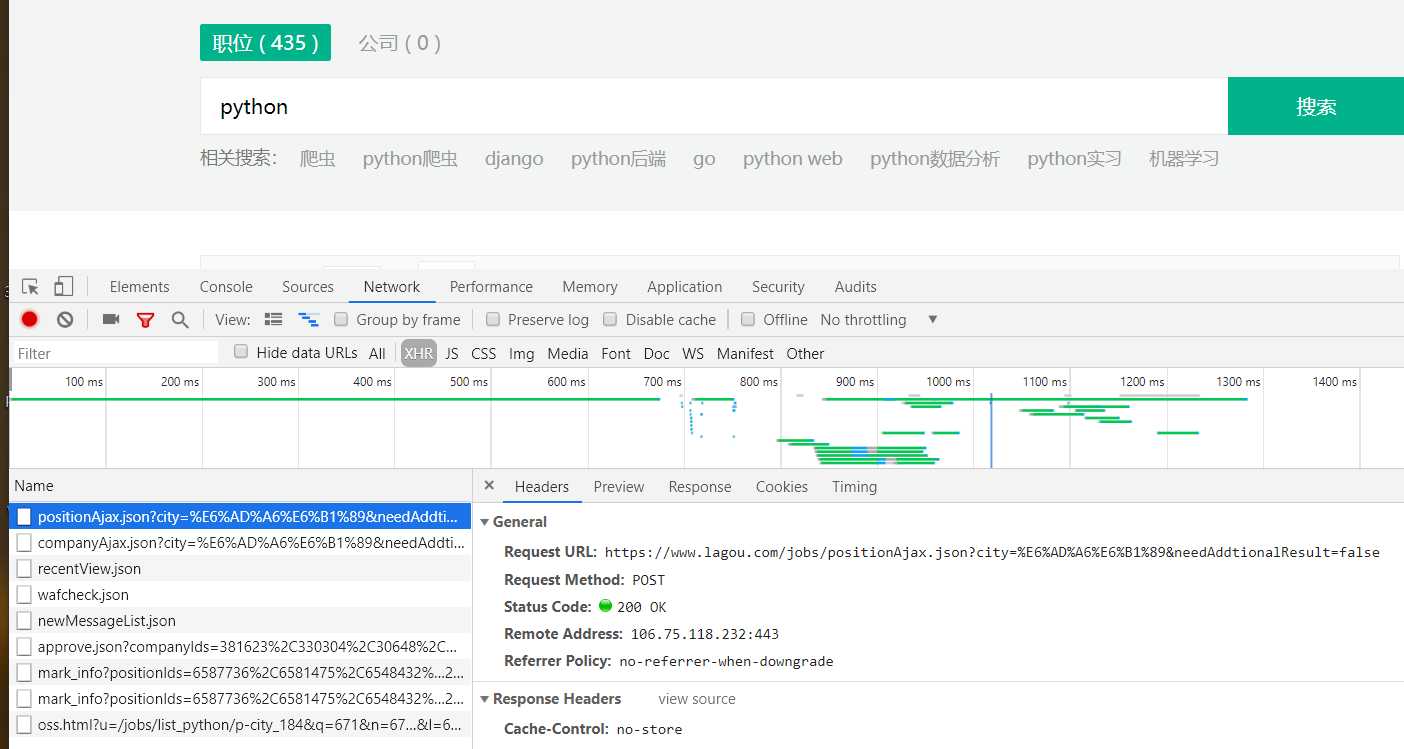
Task: Check the Offline checkbox
Action: click(748, 319)
